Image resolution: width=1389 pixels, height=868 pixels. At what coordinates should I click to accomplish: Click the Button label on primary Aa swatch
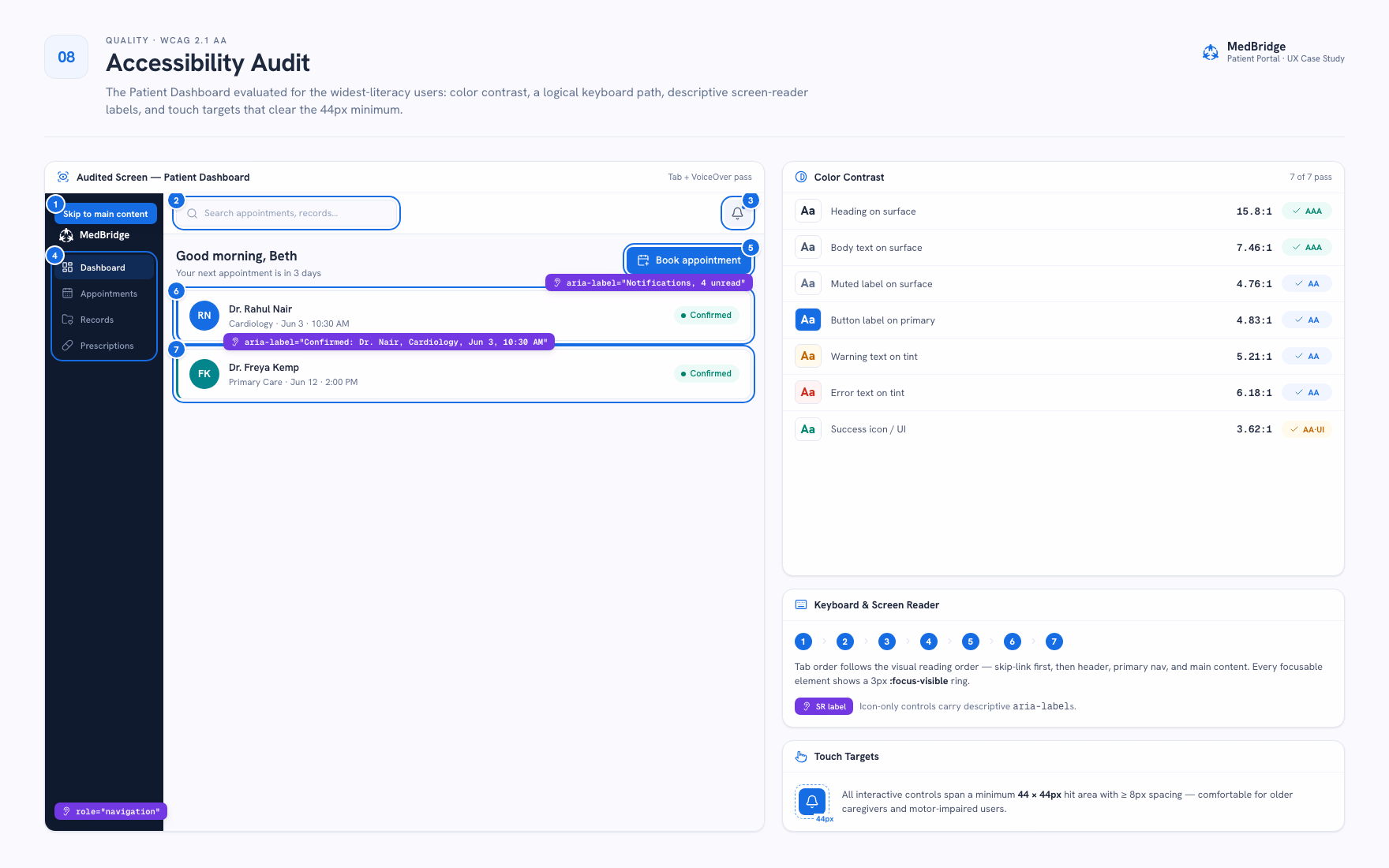(x=807, y=320)
